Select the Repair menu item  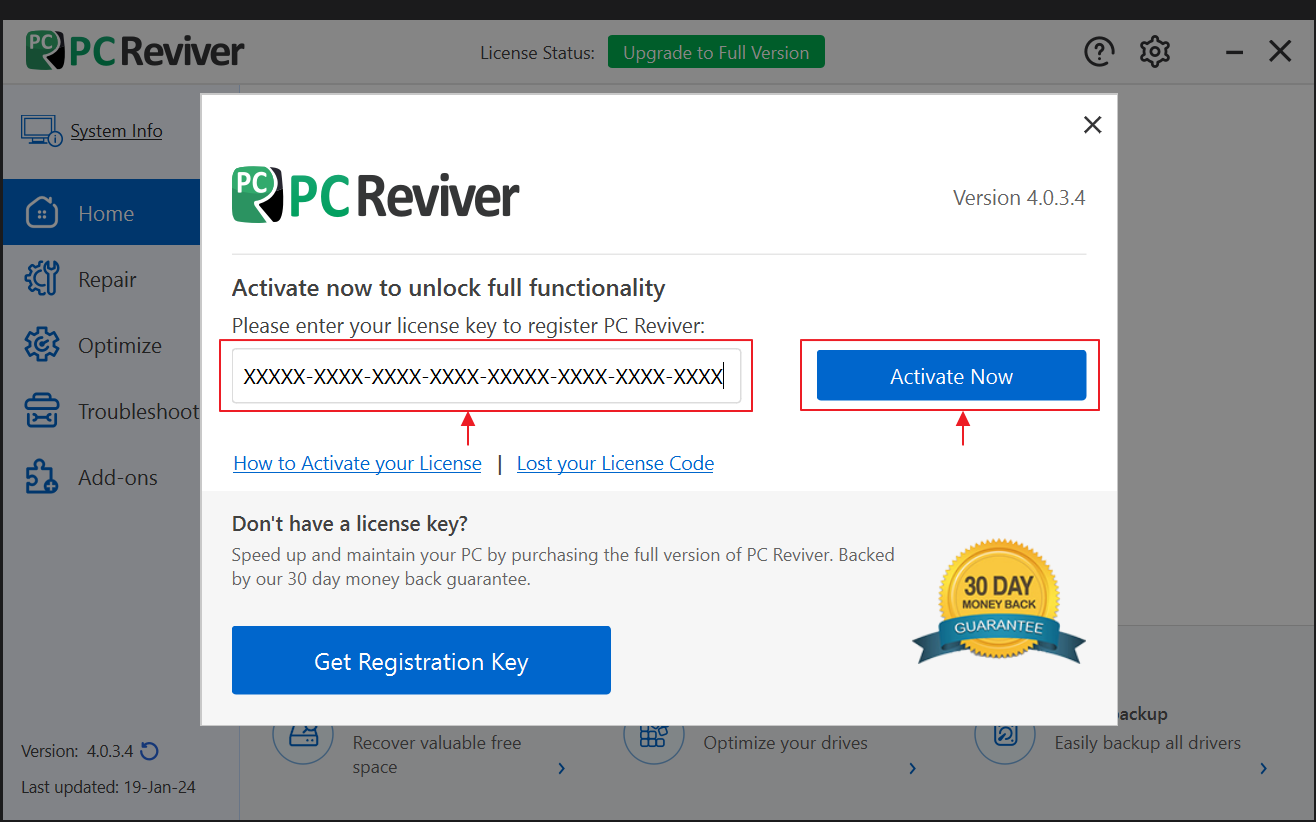point(101,279)
